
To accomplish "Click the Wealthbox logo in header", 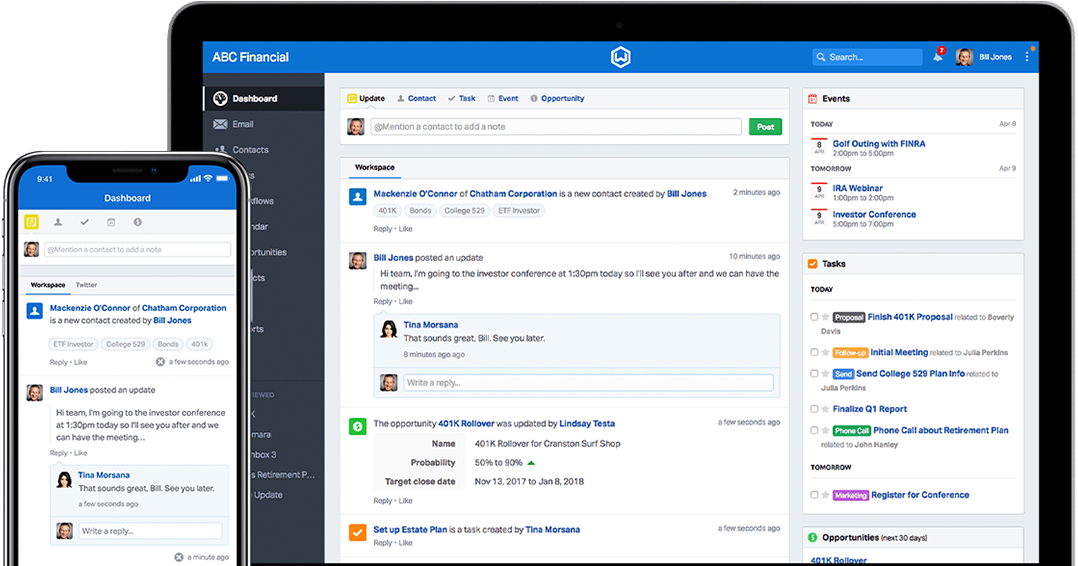I will click(x=621, y=57).
